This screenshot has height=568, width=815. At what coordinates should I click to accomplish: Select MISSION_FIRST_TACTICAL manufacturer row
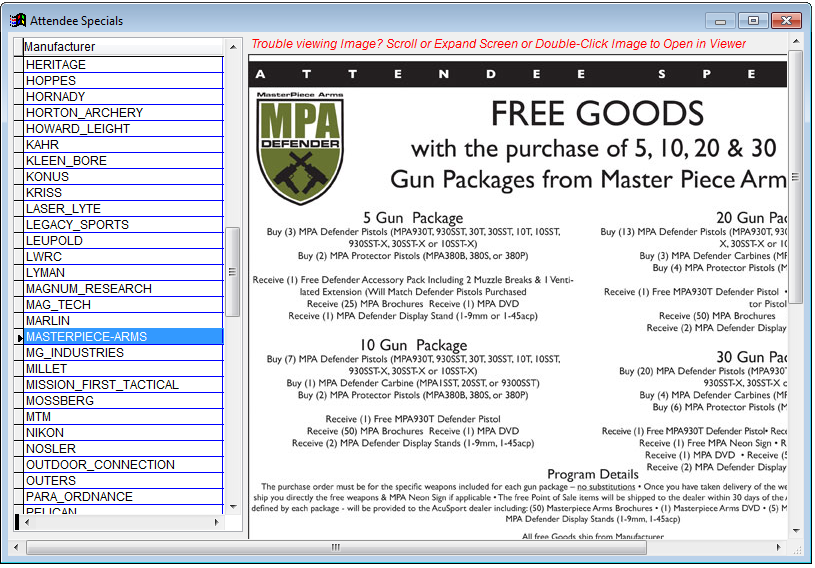(x=124, y=385)
